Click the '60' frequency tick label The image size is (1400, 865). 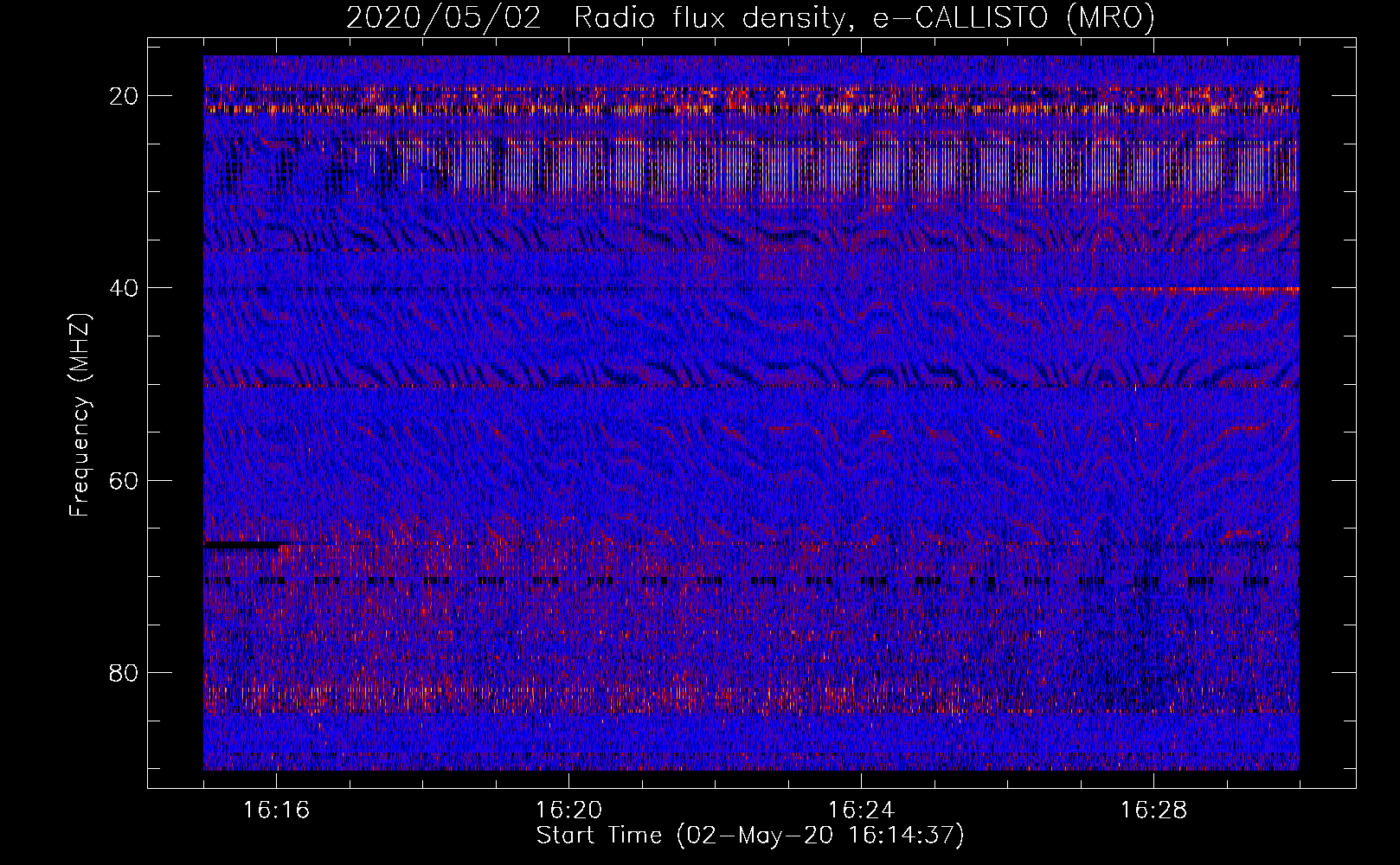(124, 480)
